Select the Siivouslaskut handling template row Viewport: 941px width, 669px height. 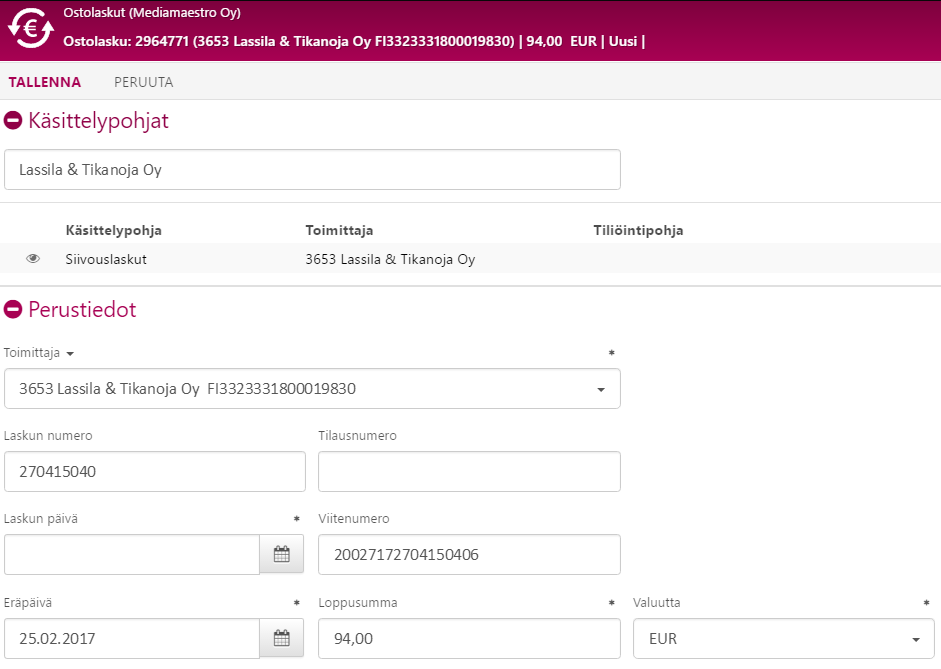pyautogui.click(x=111, y=259)
